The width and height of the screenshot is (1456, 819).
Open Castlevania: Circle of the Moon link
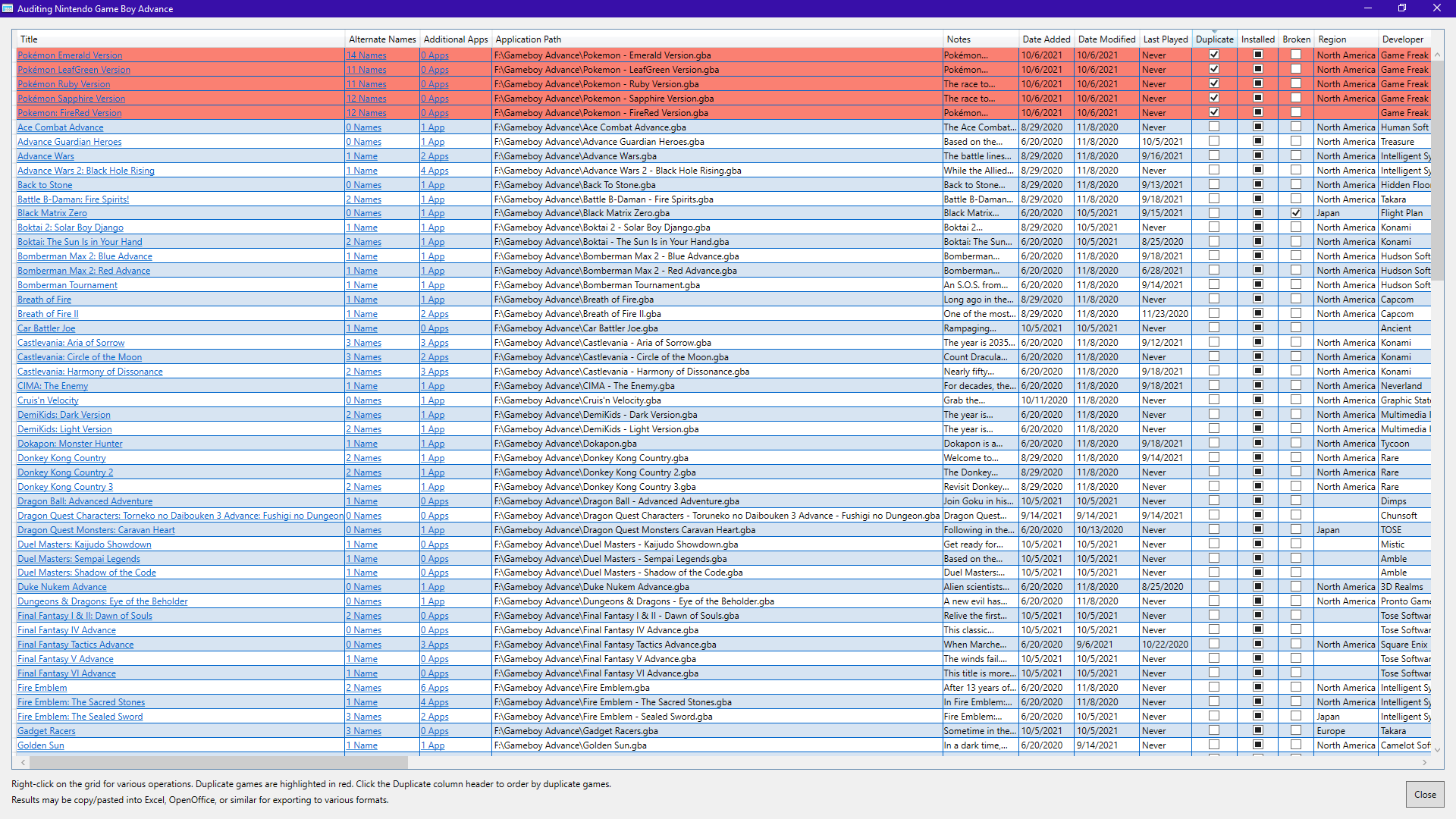[80, 357]
